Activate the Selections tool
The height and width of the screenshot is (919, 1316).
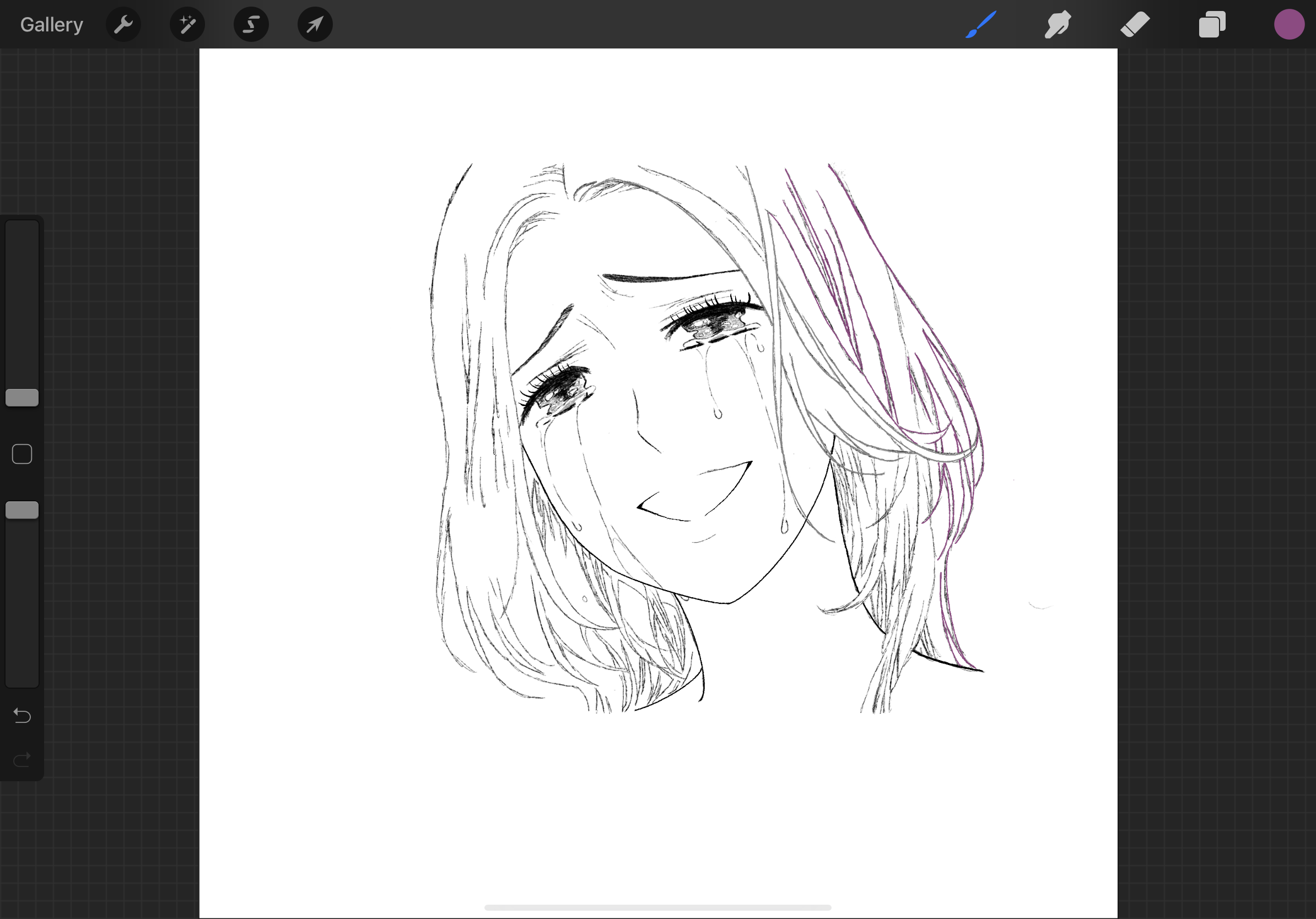coord(251,24)
